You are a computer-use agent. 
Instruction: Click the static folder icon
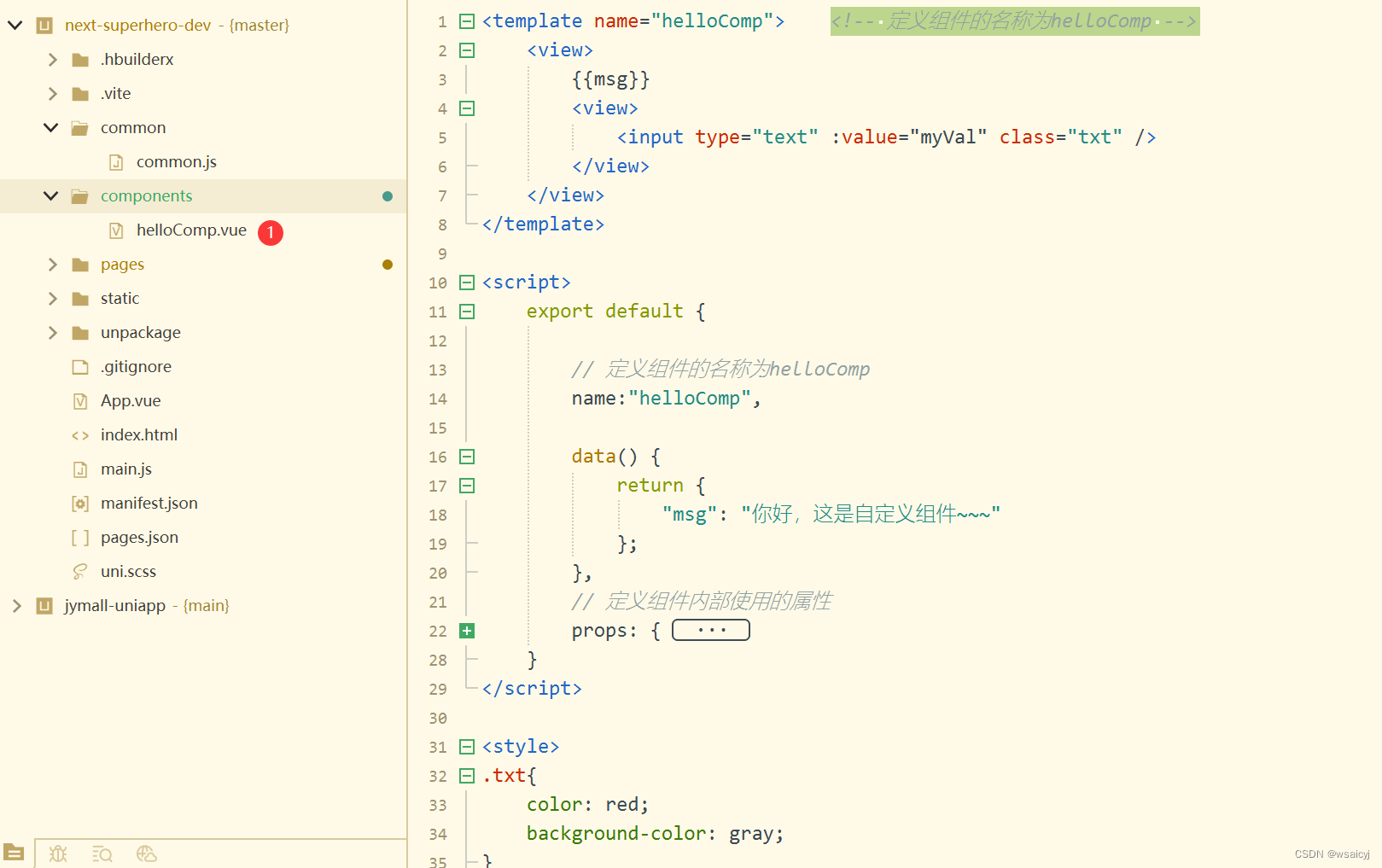(80, 299)
